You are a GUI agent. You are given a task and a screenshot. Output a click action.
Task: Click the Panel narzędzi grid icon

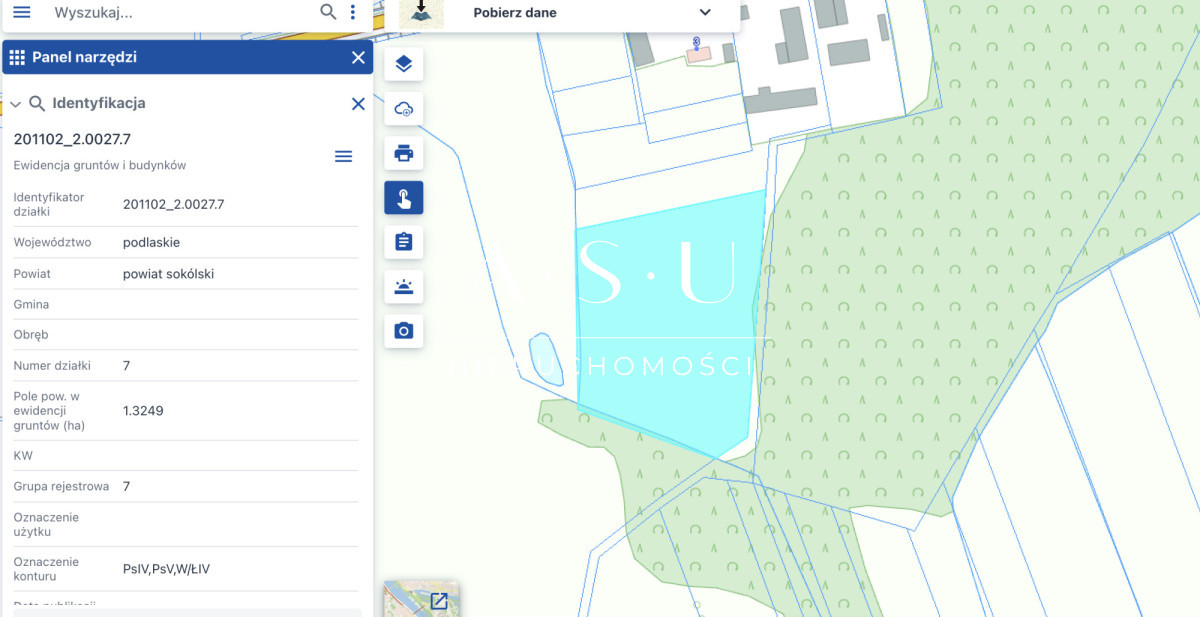click(17, 58)
